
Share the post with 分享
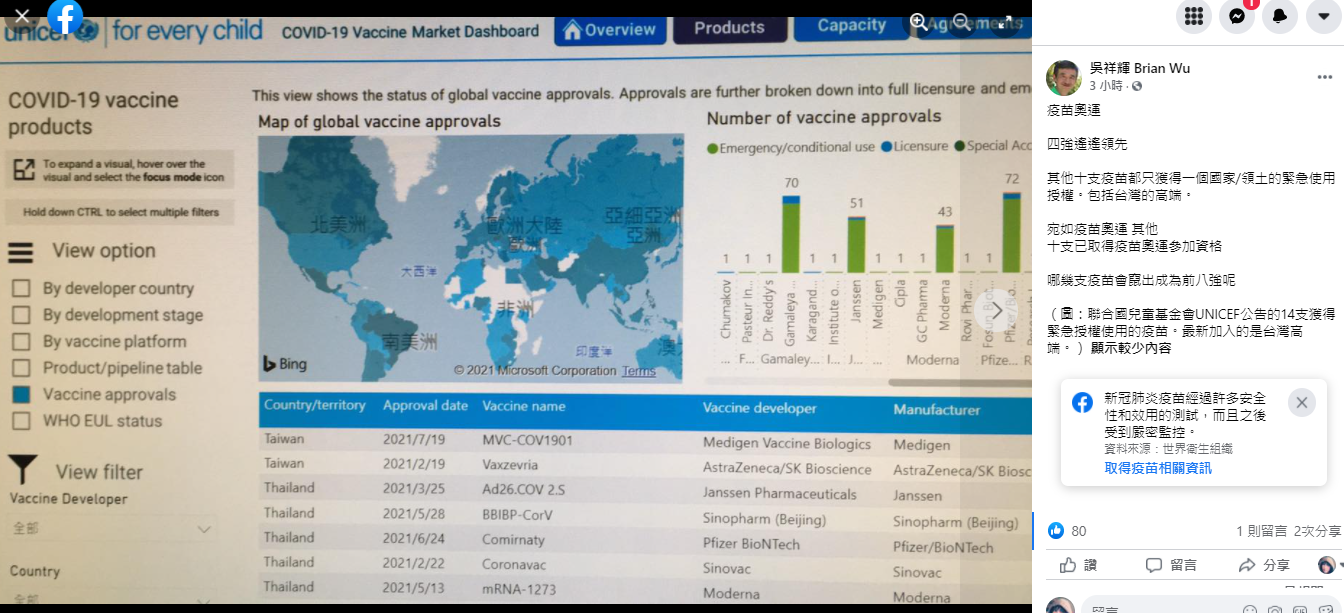pyautogui.click(x=1264, y=565)
